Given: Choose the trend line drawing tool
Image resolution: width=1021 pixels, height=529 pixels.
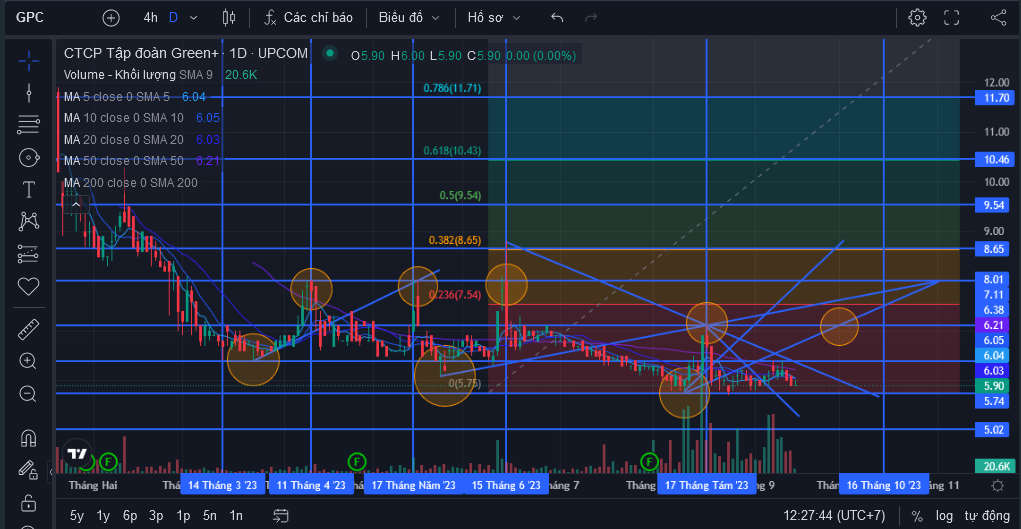Looking at the screenshot, I should click(29, 93).
